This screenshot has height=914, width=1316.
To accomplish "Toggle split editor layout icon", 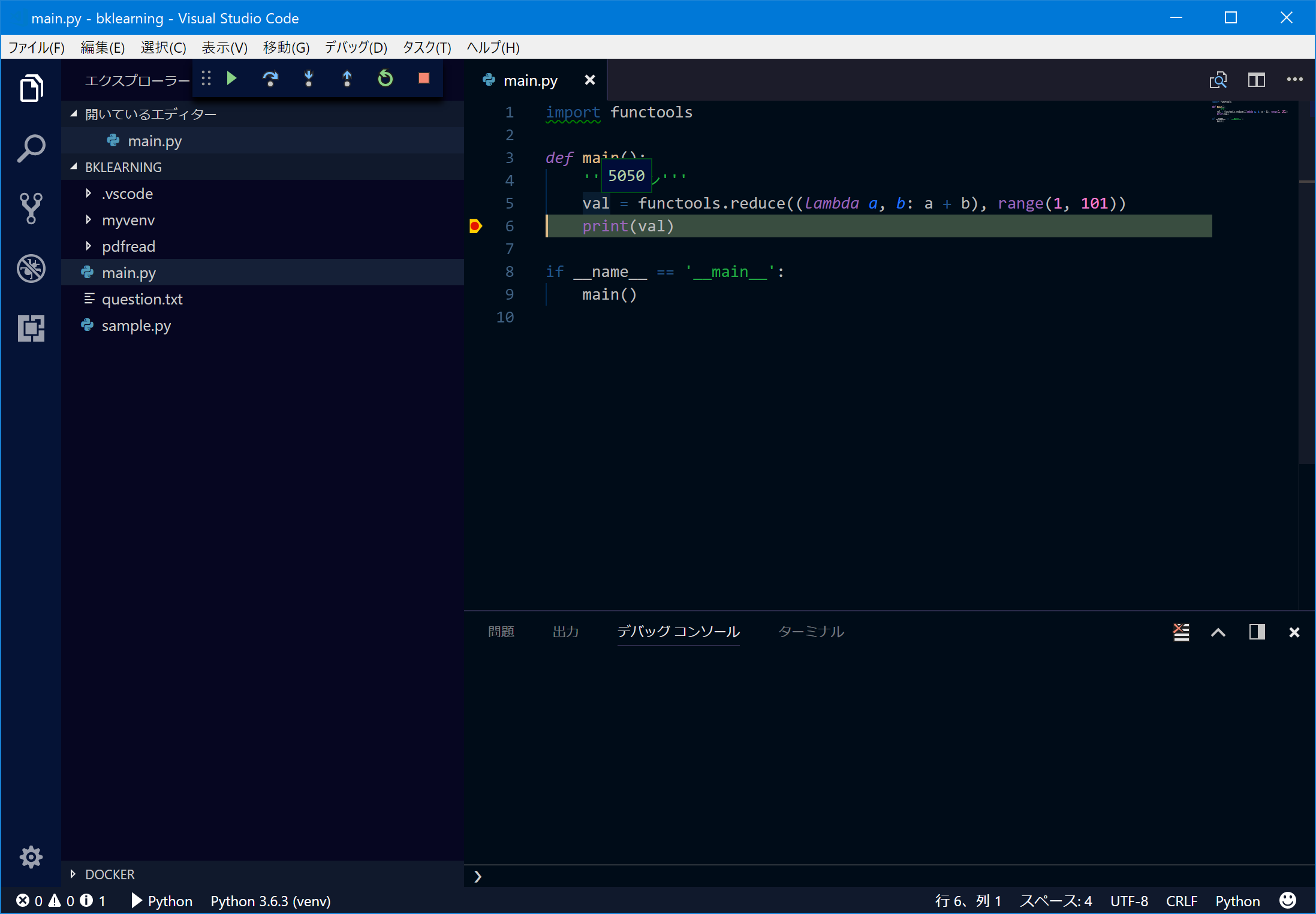I will (1256, 80).
